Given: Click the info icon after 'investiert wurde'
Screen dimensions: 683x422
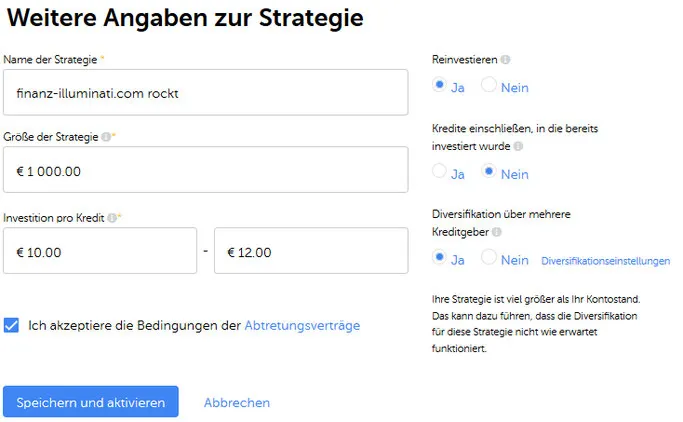Looking at the screenshot, I should coord(518,146).
